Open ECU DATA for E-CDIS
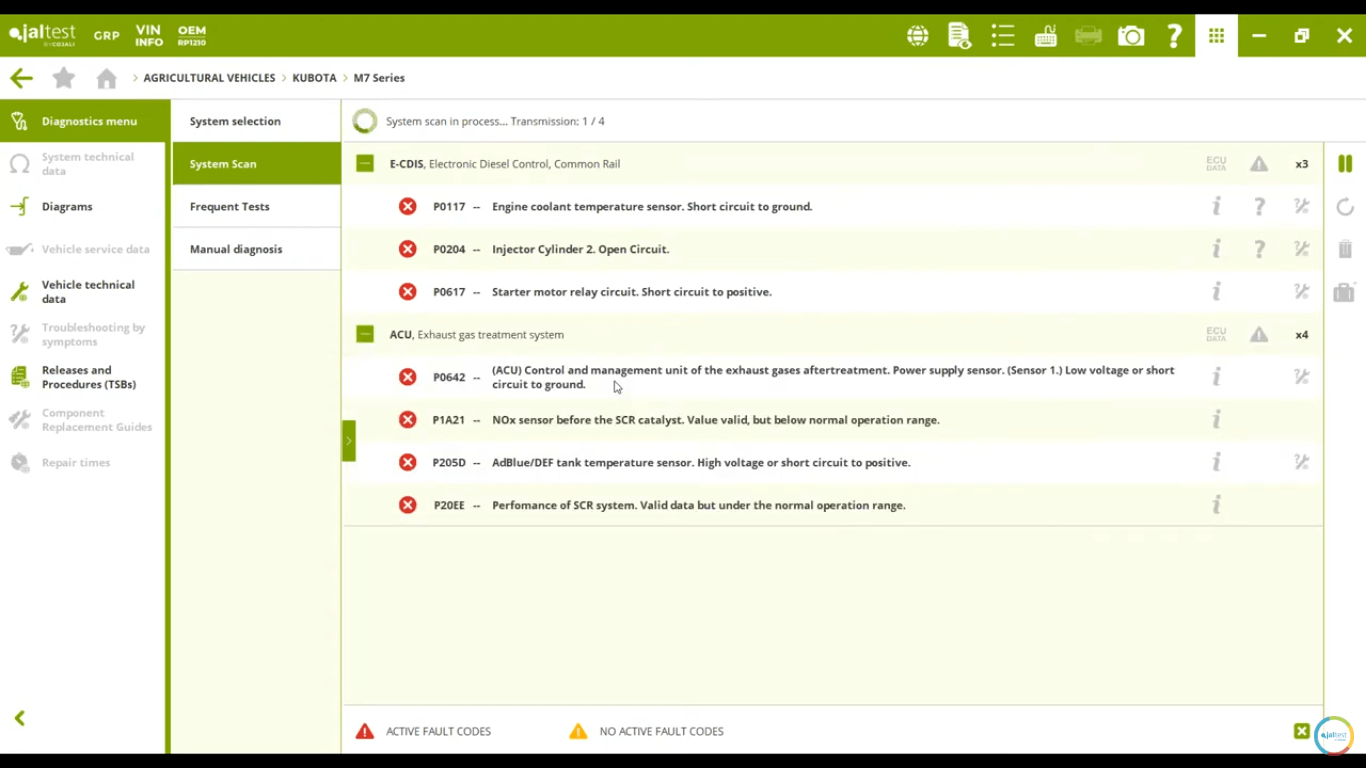This screenshot has width=1366, height=768. click(1216, 164)
